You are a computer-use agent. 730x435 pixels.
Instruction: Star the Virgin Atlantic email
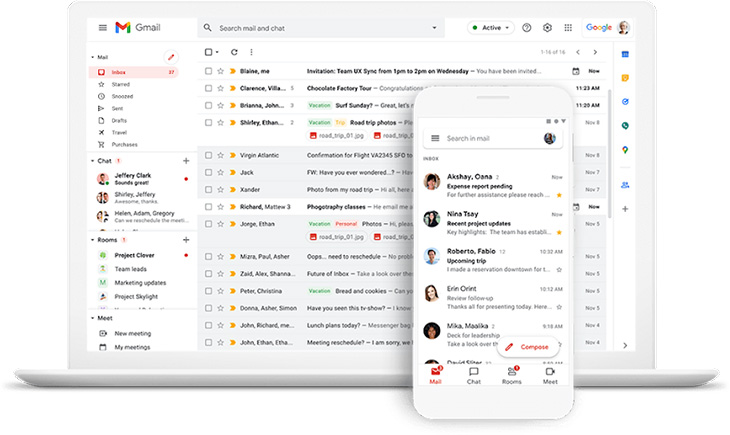click(221, 155)
